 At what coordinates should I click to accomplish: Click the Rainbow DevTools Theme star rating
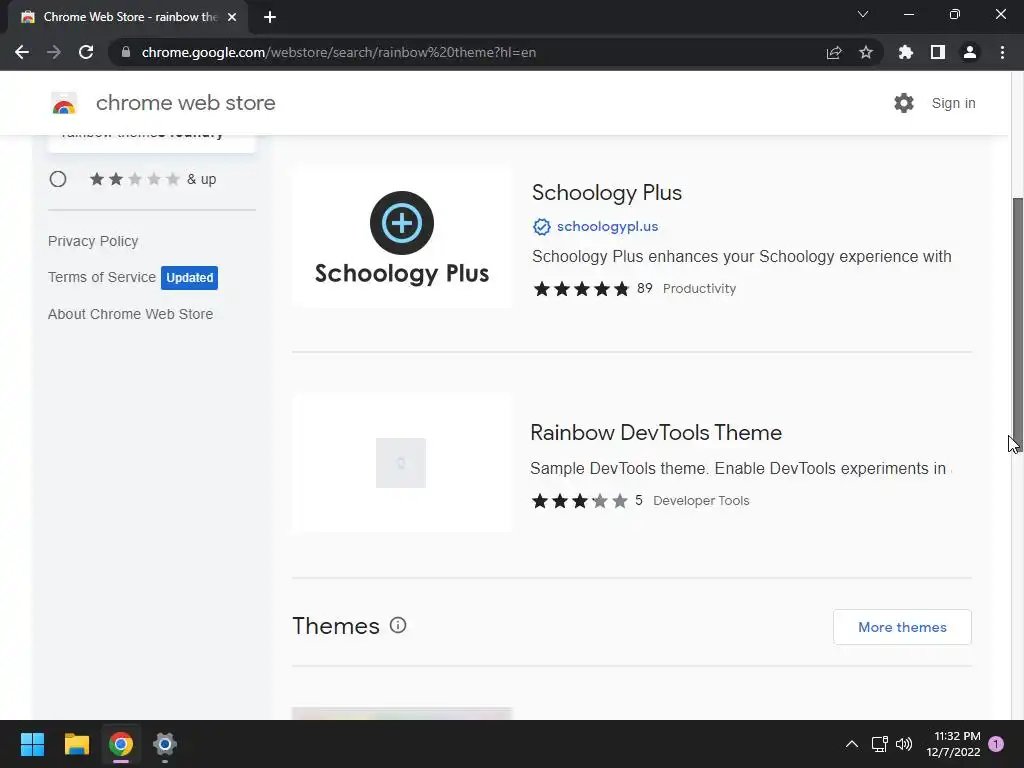(x=580, y=501)
